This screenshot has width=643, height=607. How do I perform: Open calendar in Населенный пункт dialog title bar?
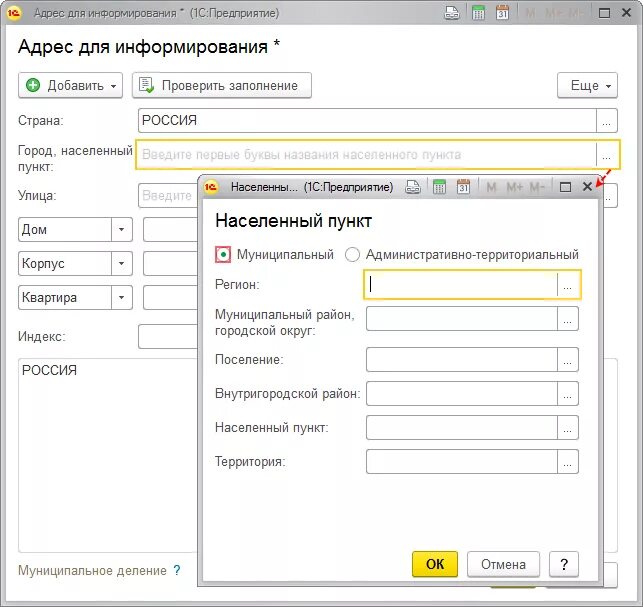(x=463, y=187)
